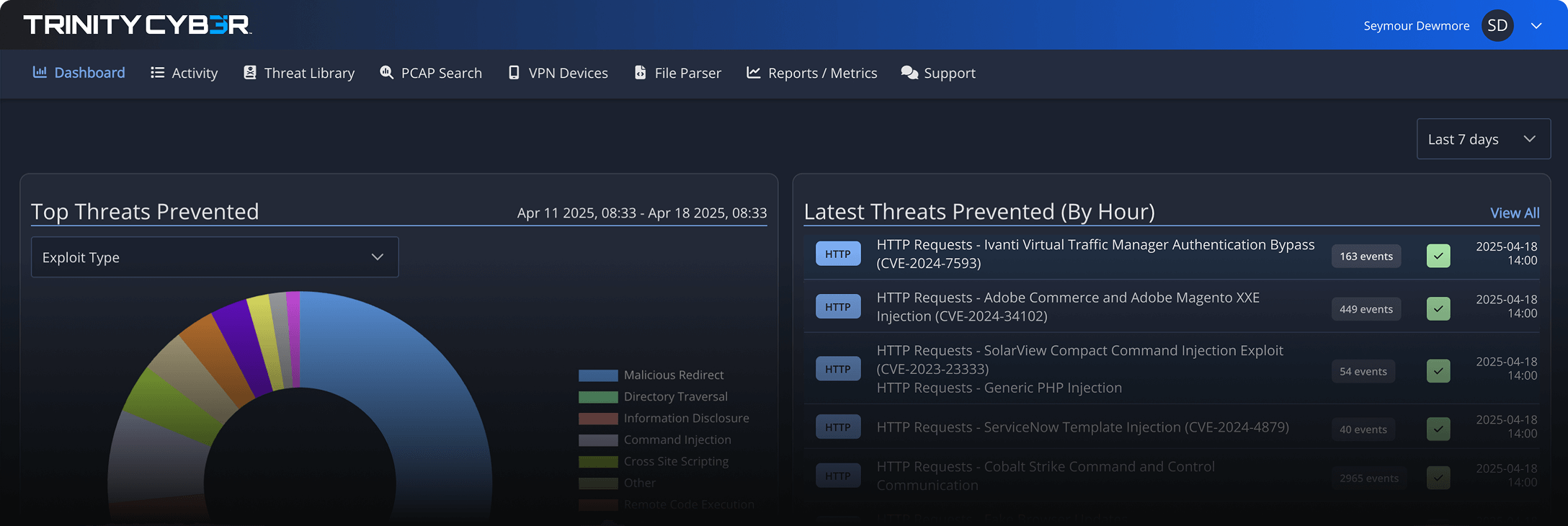Open the Last 7 days dropdown
1568x526 pixels.
pos(1484,139)
